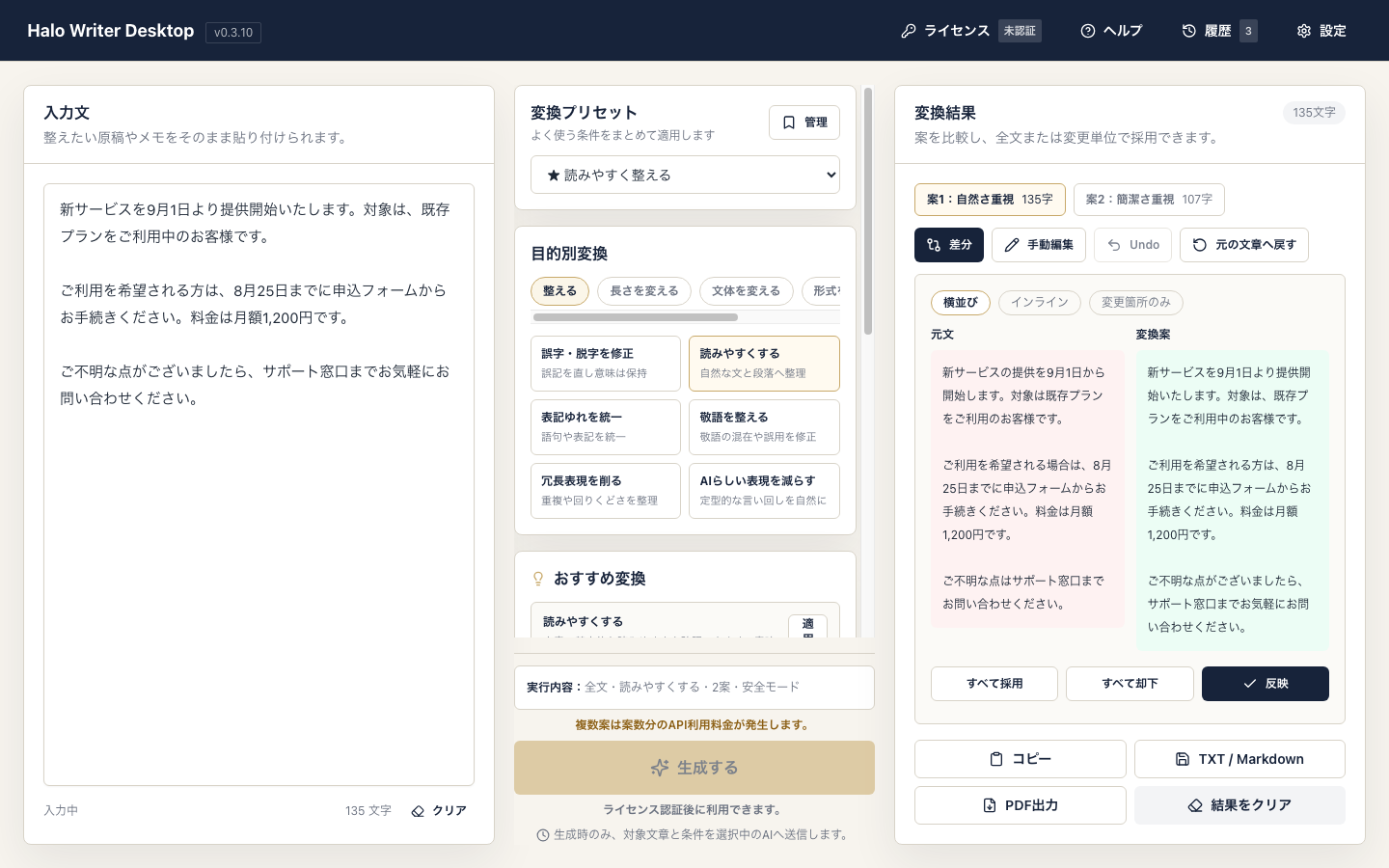Click the Undo arrow icon
1389x868 pixels.
1114,245
